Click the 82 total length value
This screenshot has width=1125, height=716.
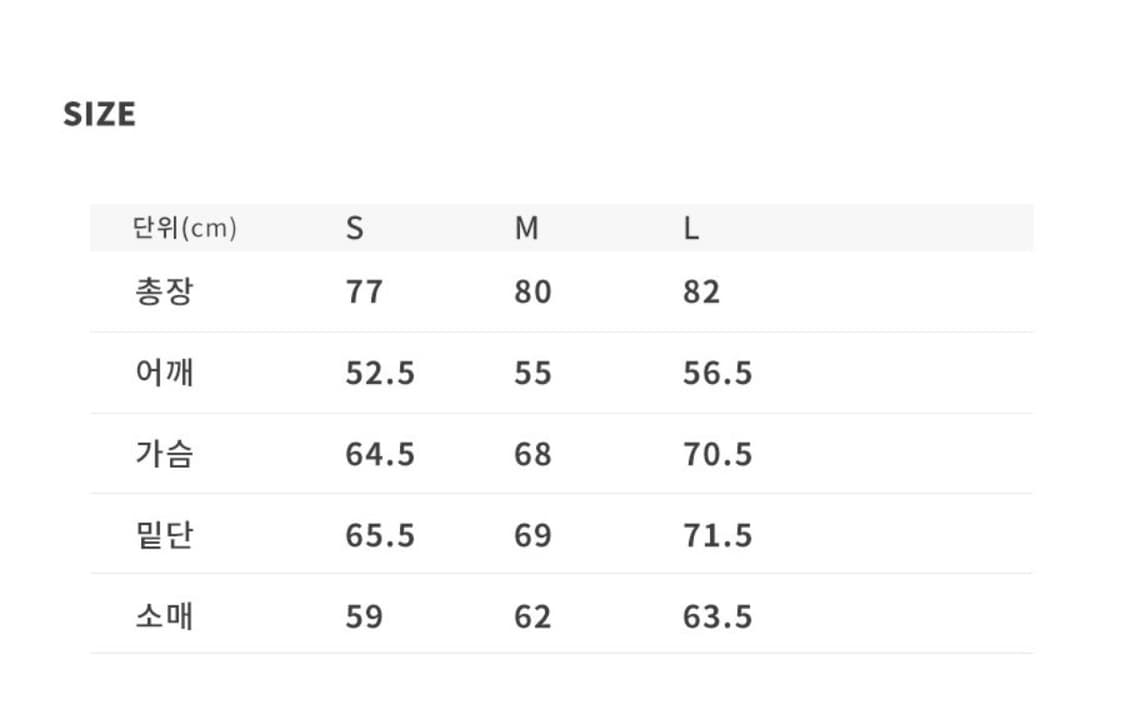(x=702, y=292)
